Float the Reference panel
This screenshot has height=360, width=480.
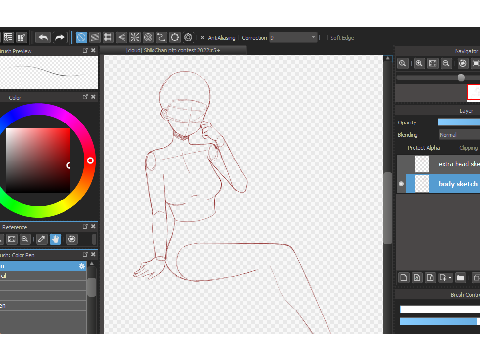click(x=85, y=226)
